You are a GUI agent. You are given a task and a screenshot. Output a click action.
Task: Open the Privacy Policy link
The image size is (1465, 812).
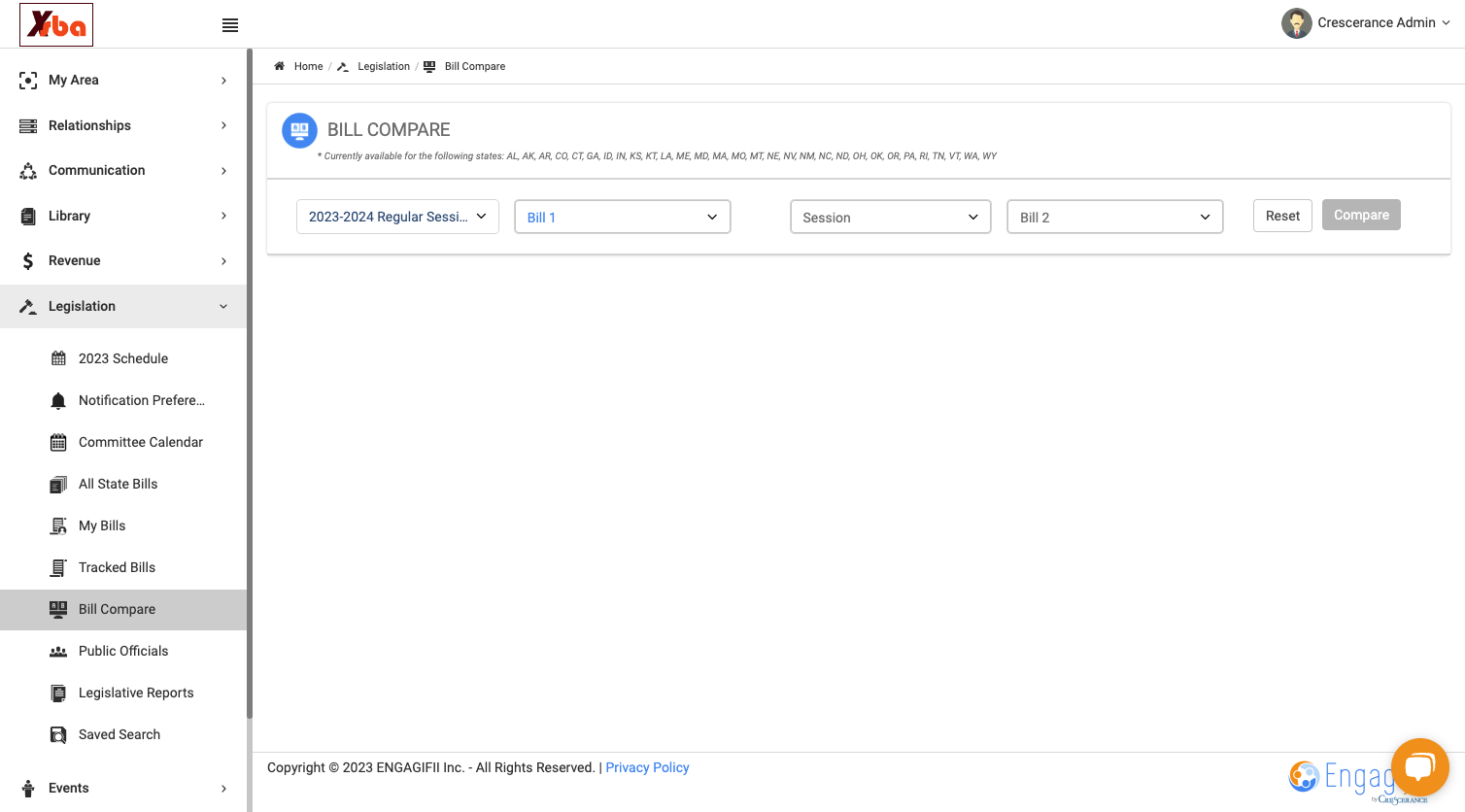click(x=647, y=767)
